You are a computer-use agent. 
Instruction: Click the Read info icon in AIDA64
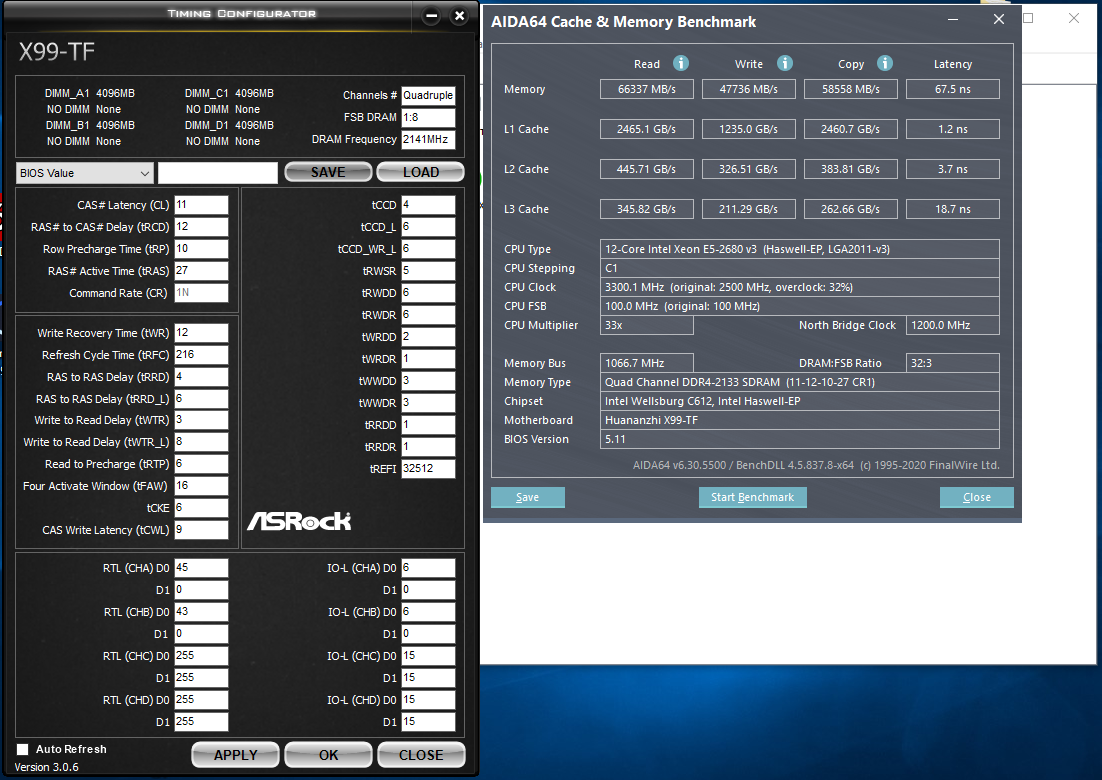680,63
